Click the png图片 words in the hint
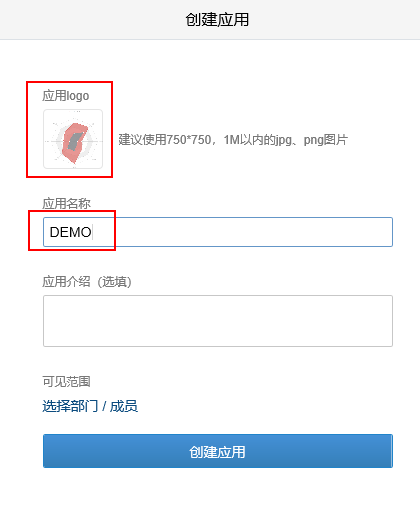This screenshot has height=516, width=420. tap(326, 140)
